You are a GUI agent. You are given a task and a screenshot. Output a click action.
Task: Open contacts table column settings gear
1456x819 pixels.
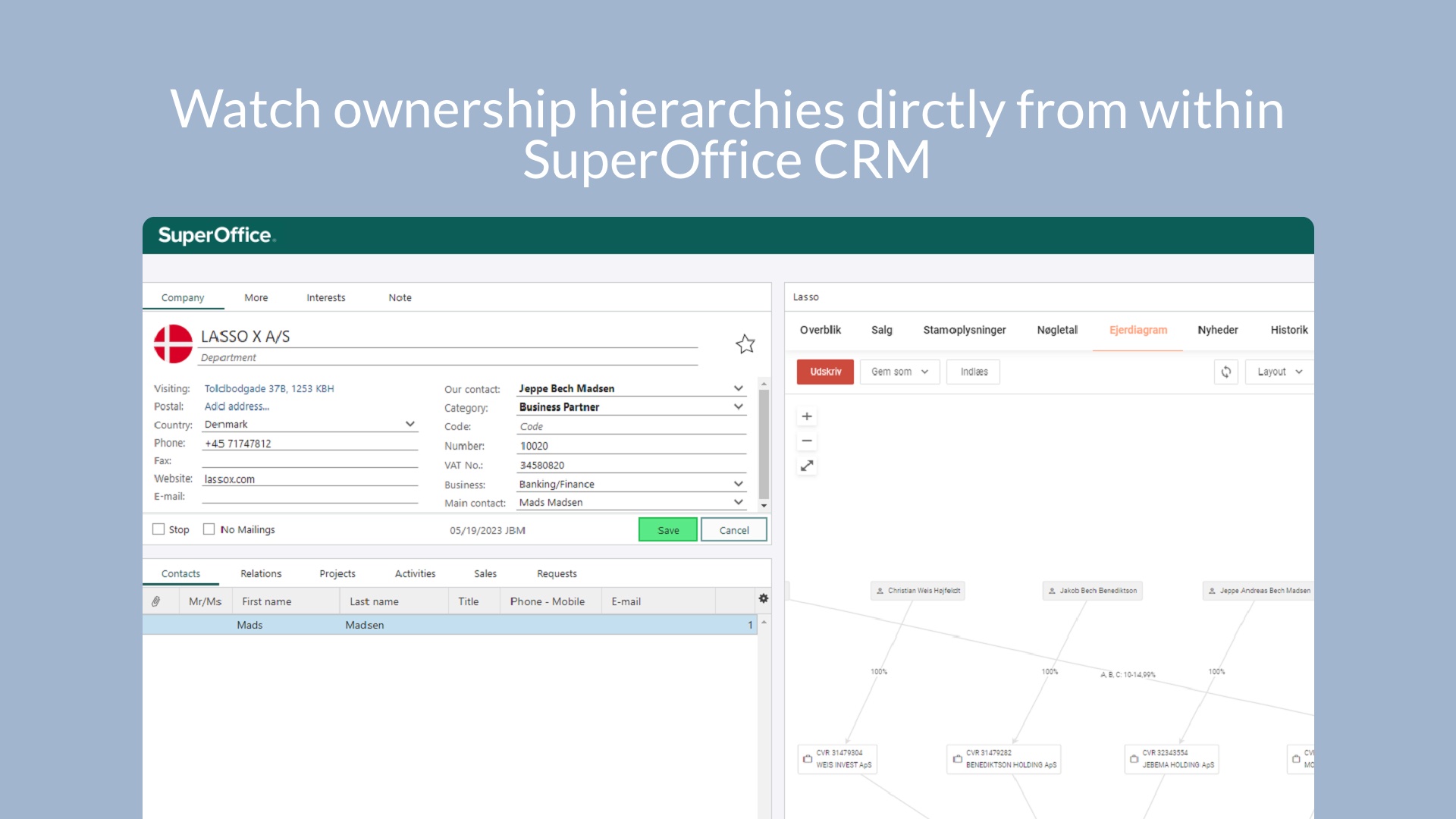(764, 599)
